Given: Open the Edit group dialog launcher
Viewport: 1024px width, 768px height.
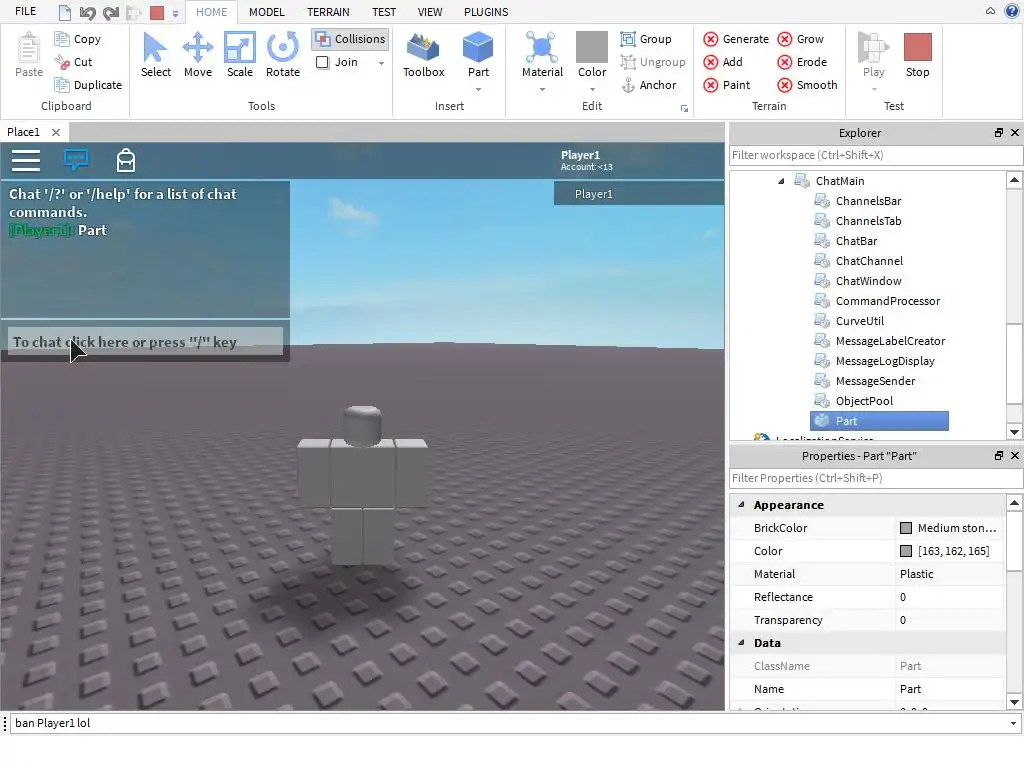Looking at the screenshot, I should pyautogui.click(x=684, y=108).
